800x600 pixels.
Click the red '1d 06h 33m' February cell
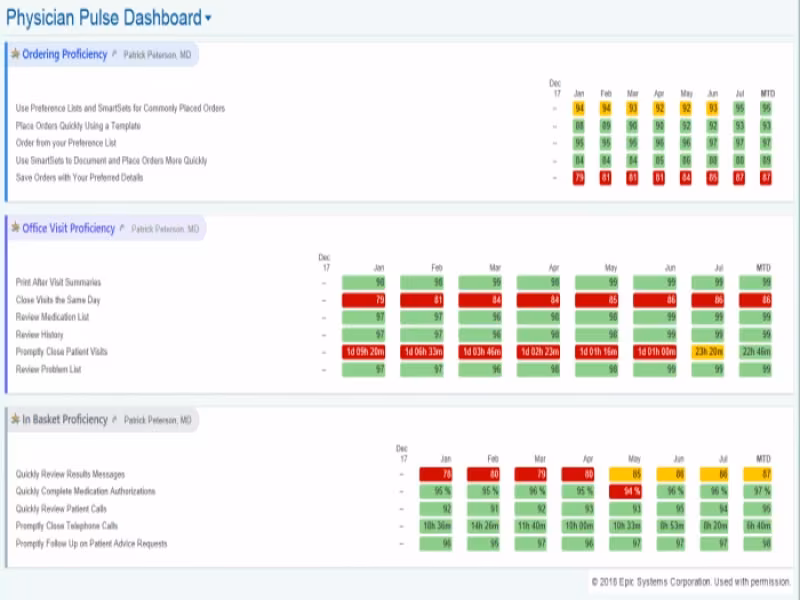coord(421,352)
